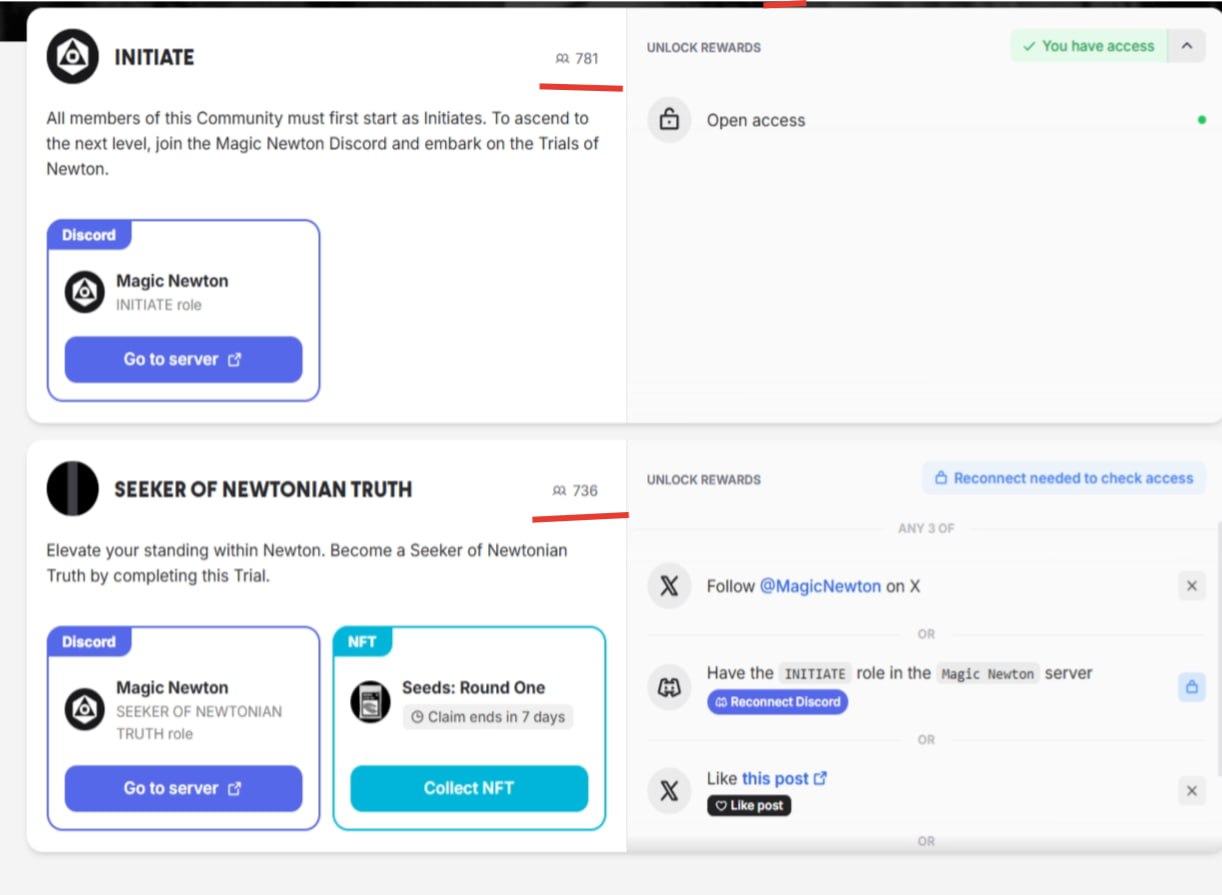The height and width of the screenshot is (895, 1222).
Task: Click UNLOCK REWARDS heading in INITIATE panel
Action: (704, 47)
